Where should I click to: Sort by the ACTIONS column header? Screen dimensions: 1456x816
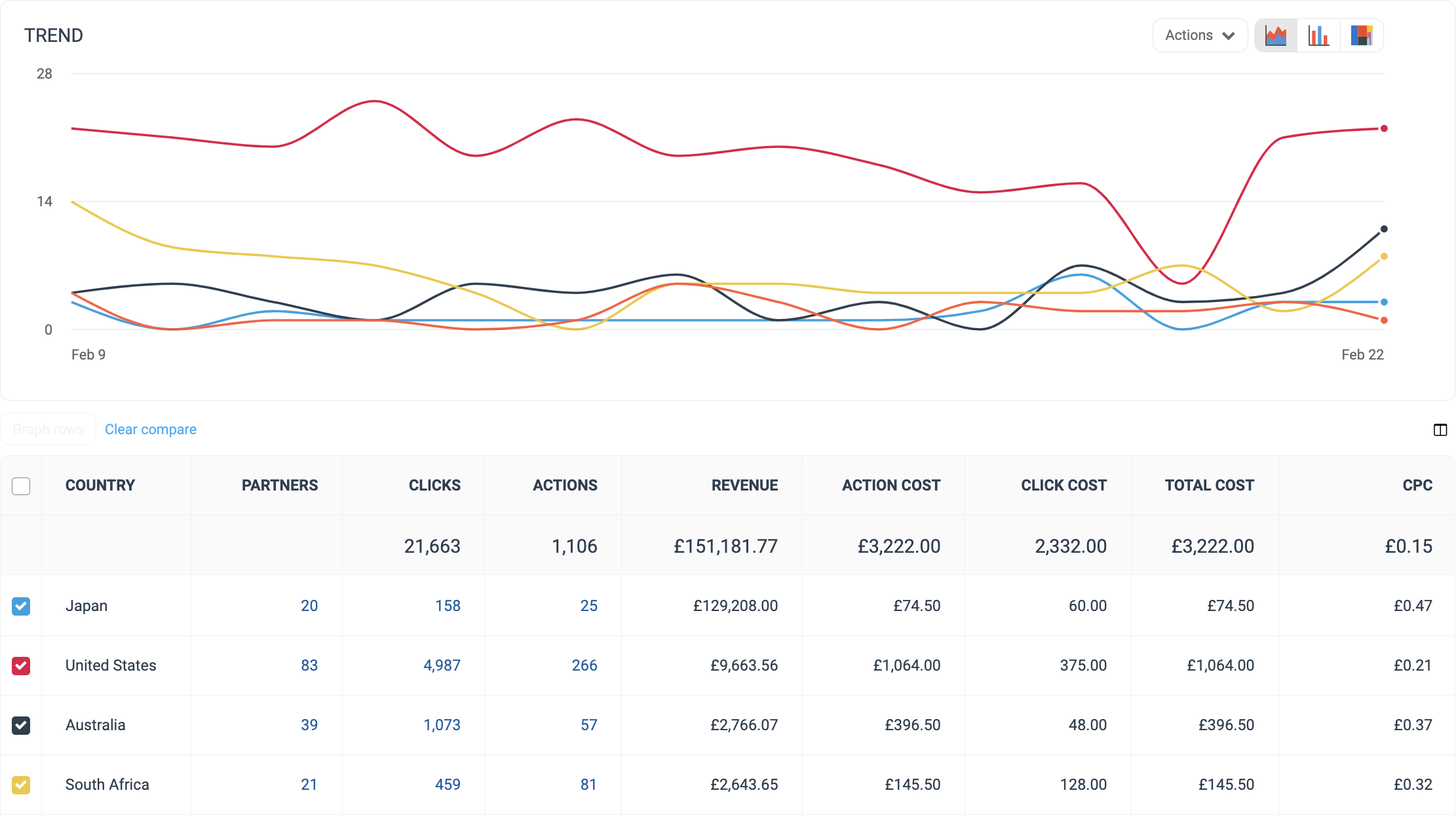pyautogui.click(x=565, y=485)
